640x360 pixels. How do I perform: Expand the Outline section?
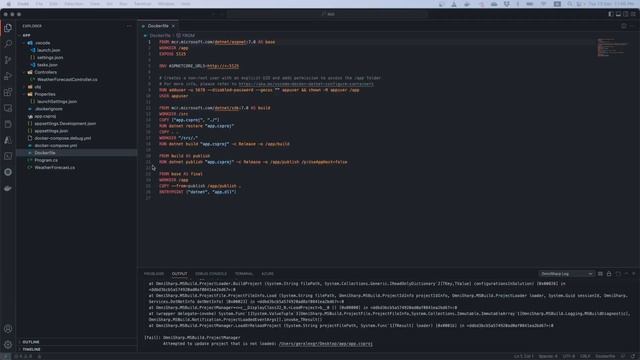(31, 342)
